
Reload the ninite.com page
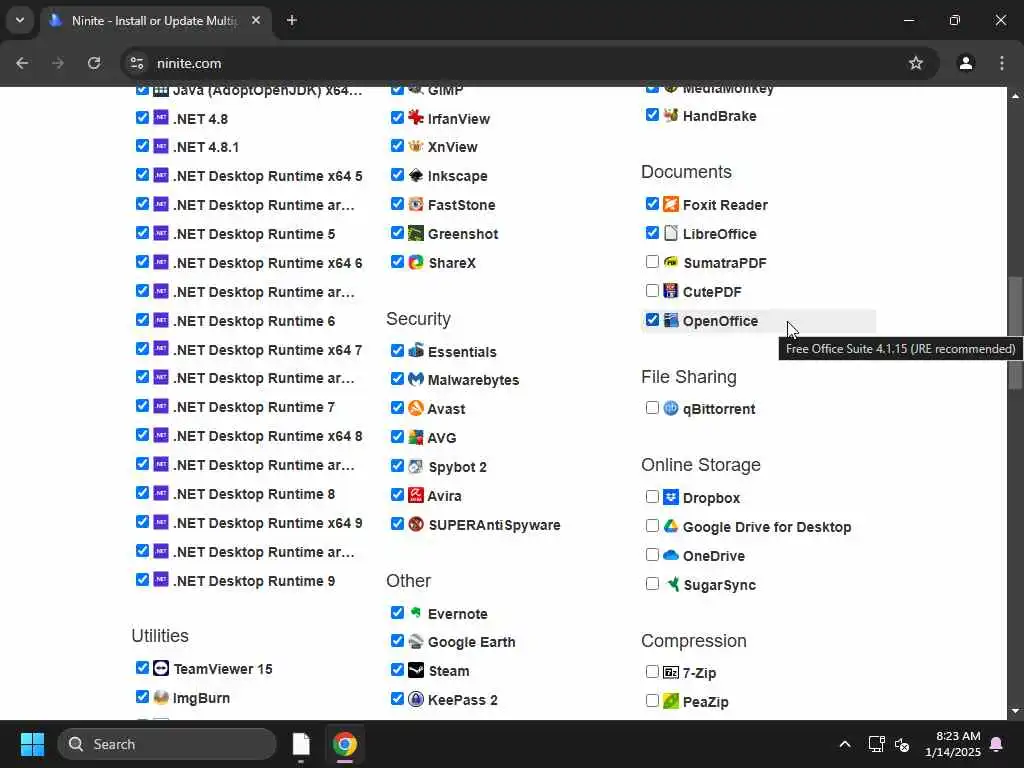[x=94, y=63]
